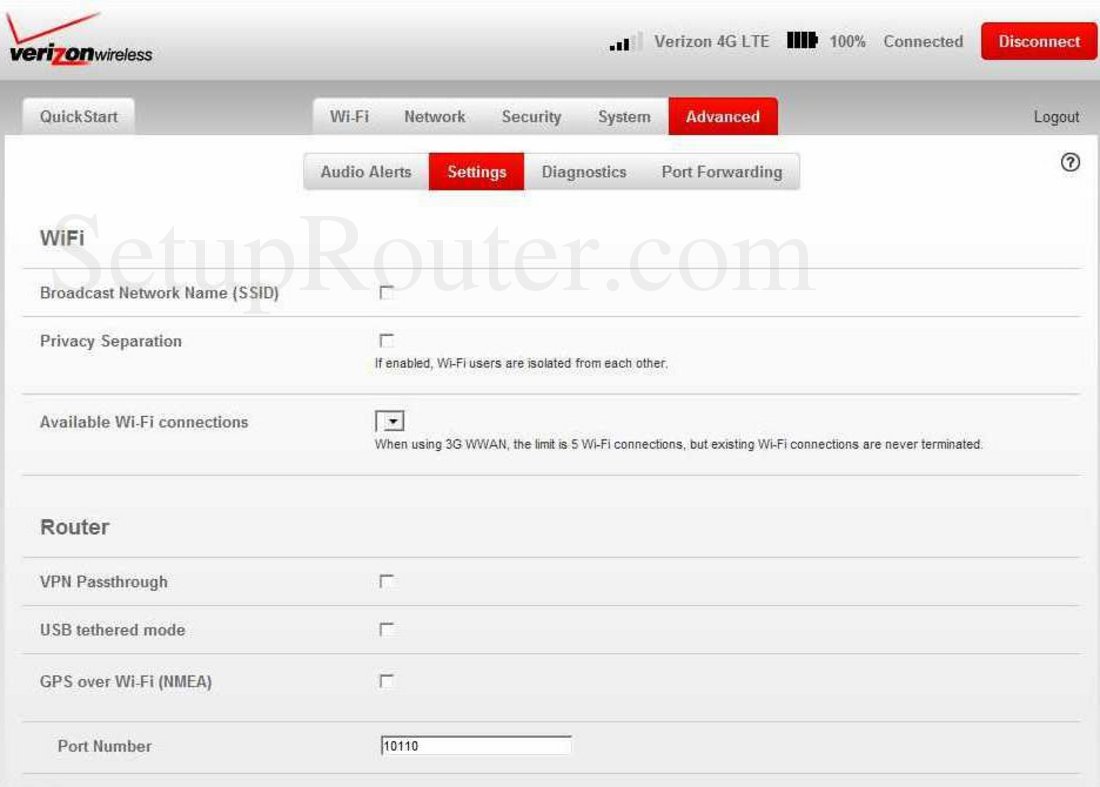This screenshot has width=1100, height=787.
Task: Enable Broadcast Network Name (SSID) checkbox
Action: 387,292
